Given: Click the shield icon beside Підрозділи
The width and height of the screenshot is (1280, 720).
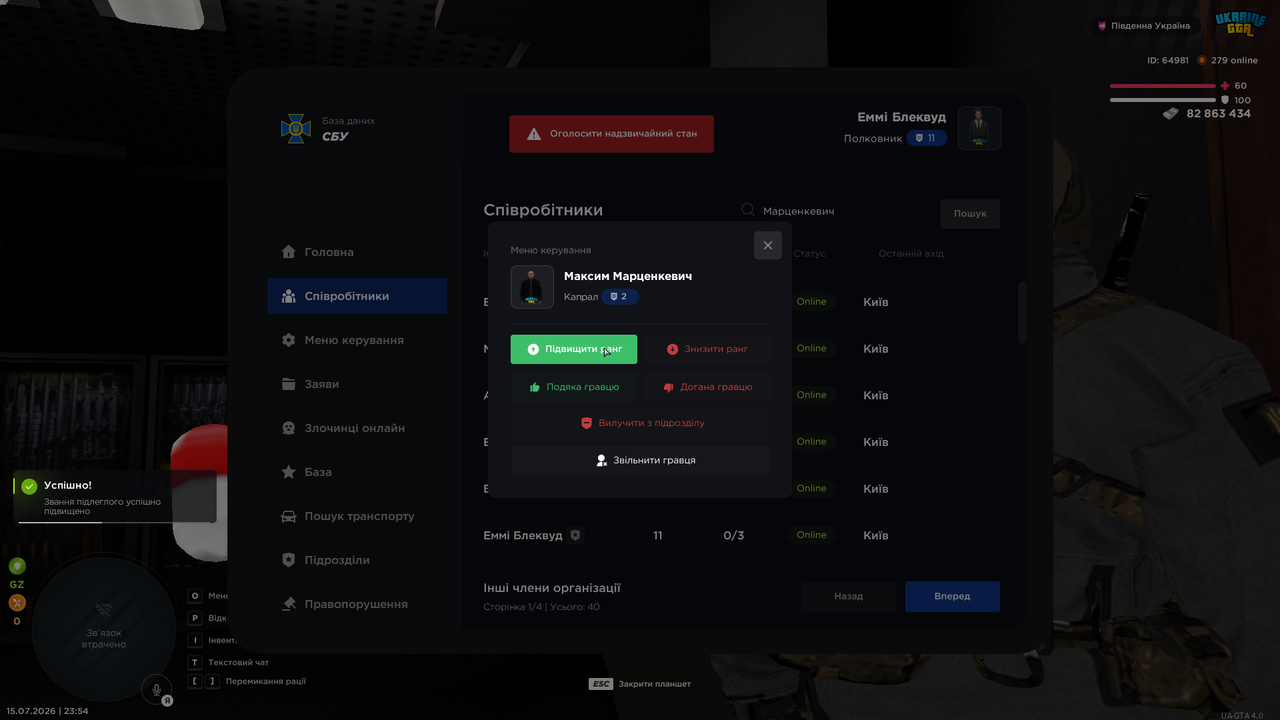Looking at the screenshot, I should click(x=288, y=560).
